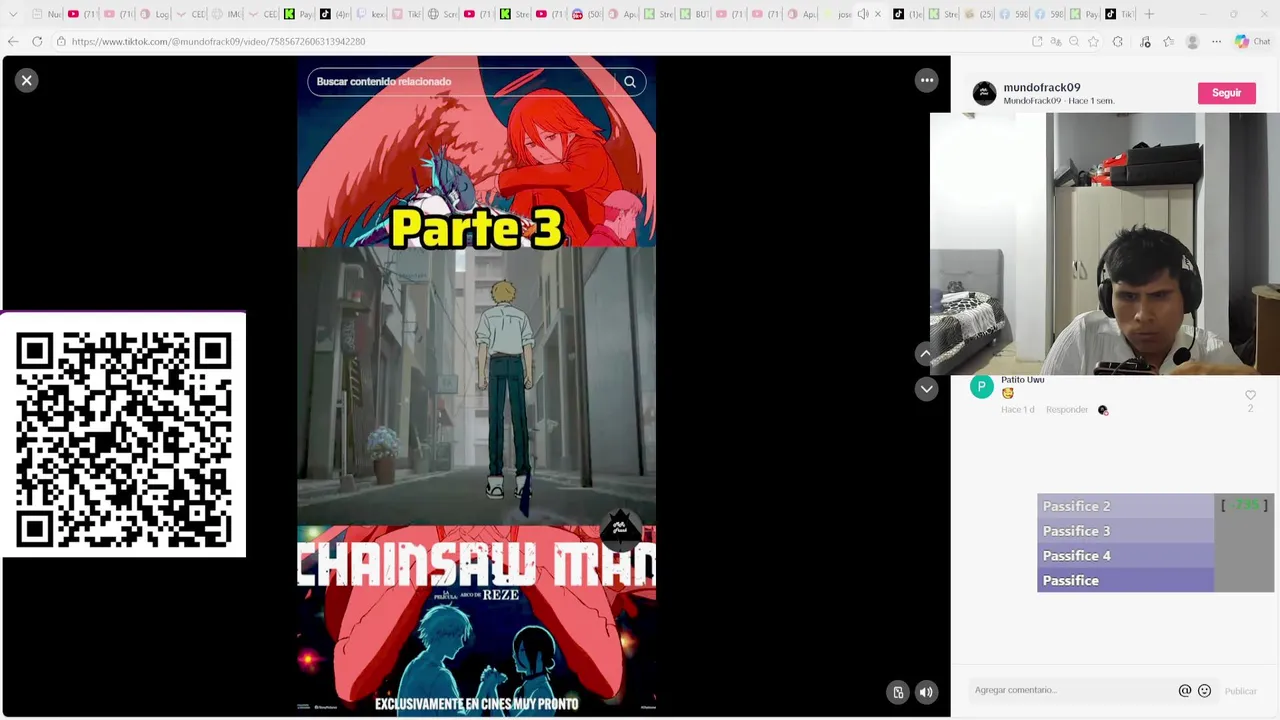
Task: Bookmark this page with the star icon
Action: [x=1093, y=42]
